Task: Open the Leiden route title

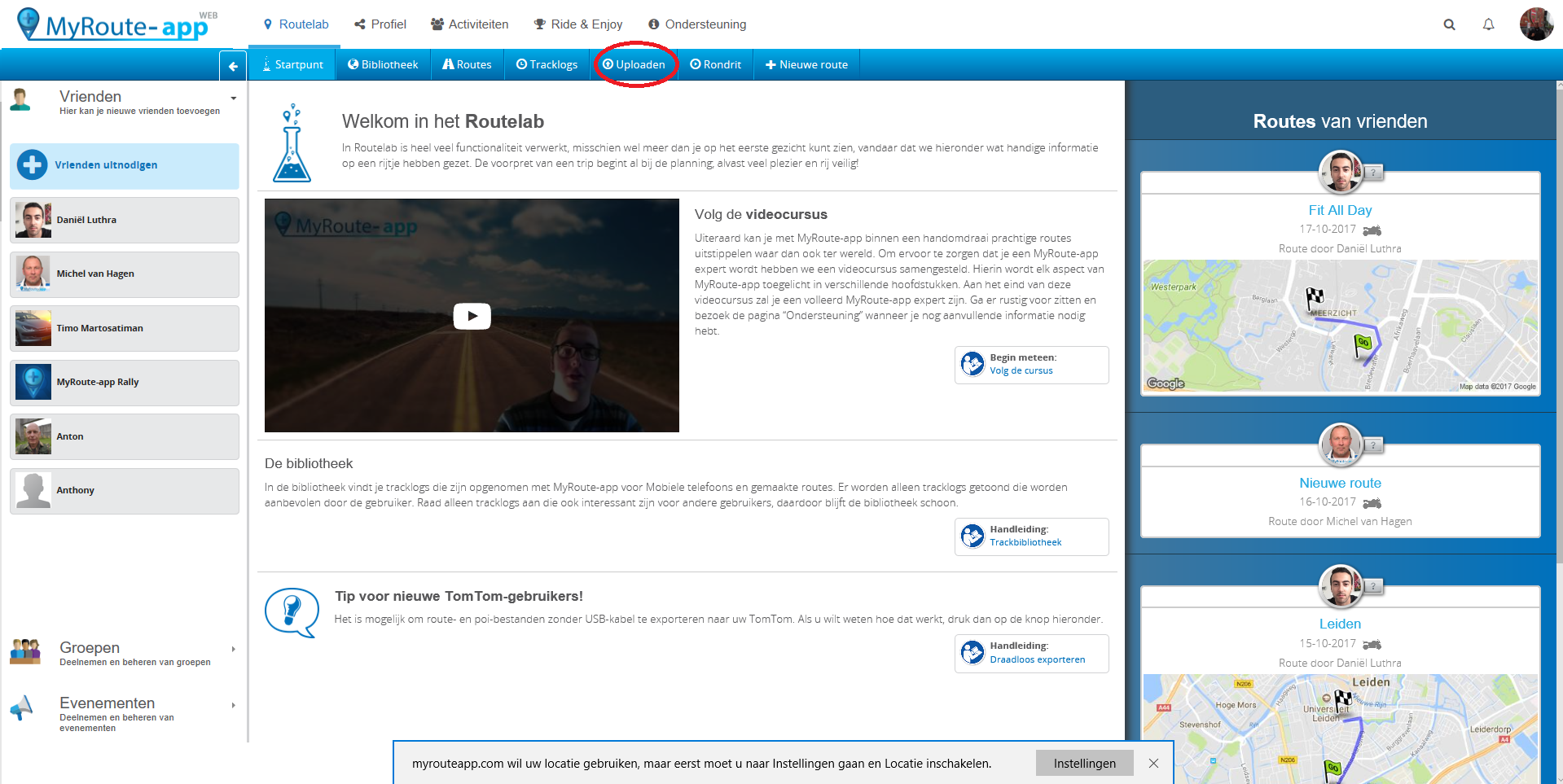Action: click(1340, 624)
